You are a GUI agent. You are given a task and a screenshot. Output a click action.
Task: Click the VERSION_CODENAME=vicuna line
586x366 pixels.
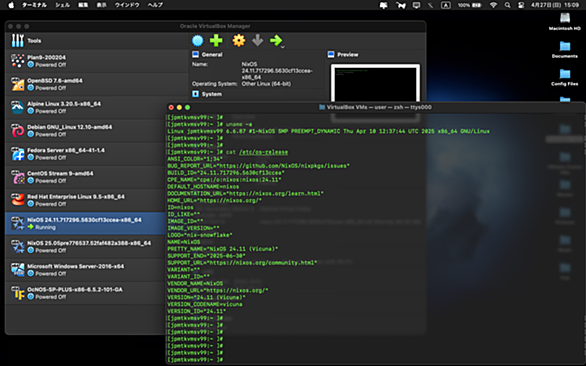(205, 304)
